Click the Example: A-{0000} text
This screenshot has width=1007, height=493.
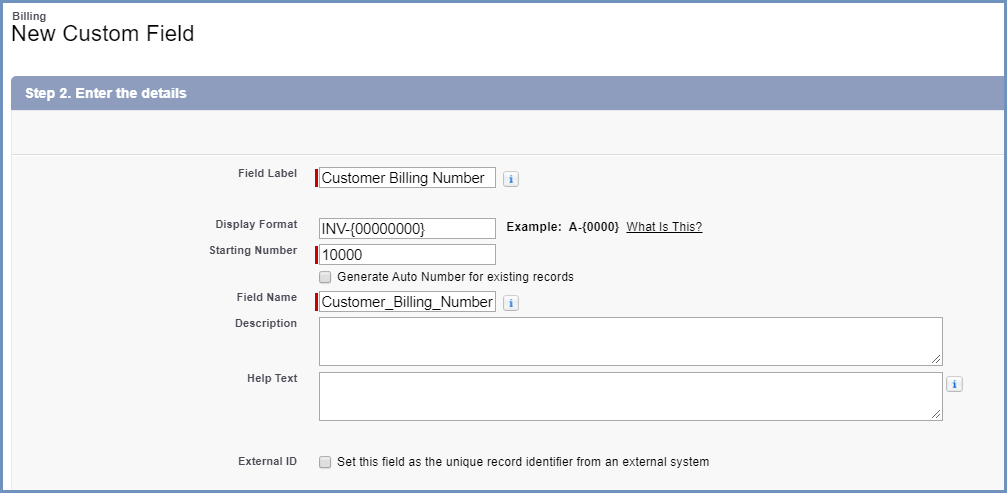click(x=563, y=227)
